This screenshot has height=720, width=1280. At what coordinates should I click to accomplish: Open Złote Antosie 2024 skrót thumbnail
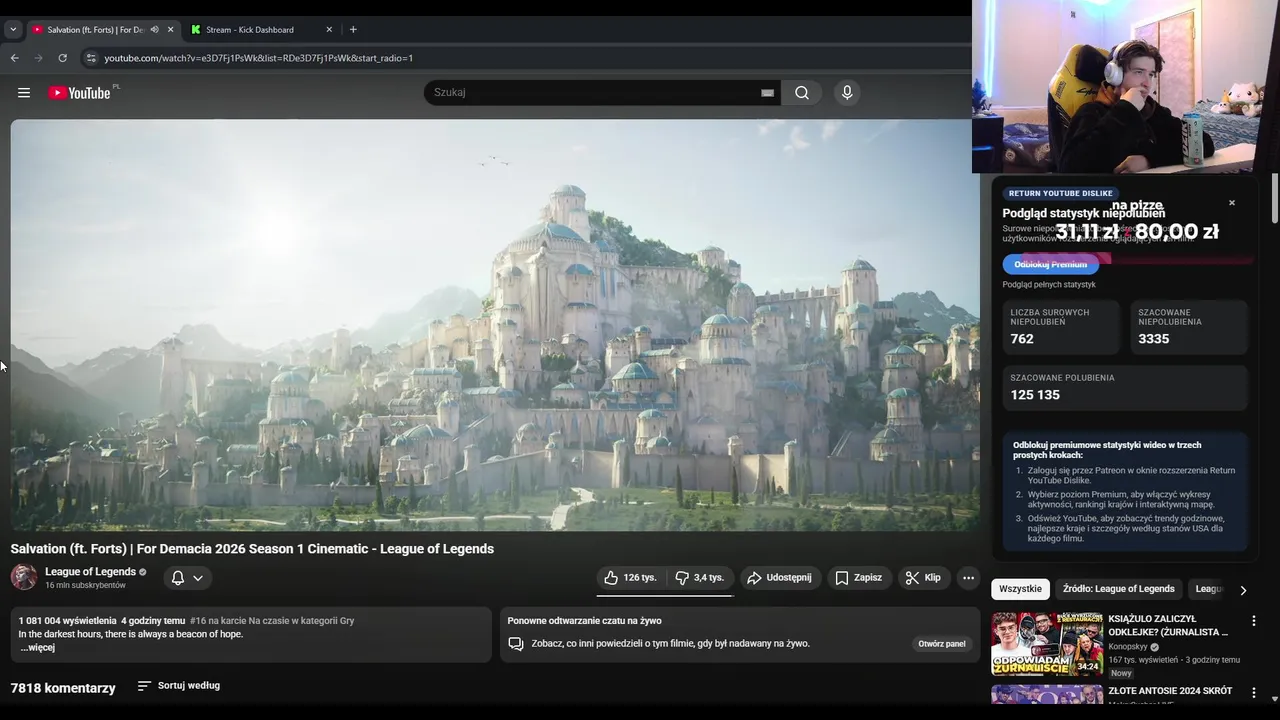tap(1047, 695)
